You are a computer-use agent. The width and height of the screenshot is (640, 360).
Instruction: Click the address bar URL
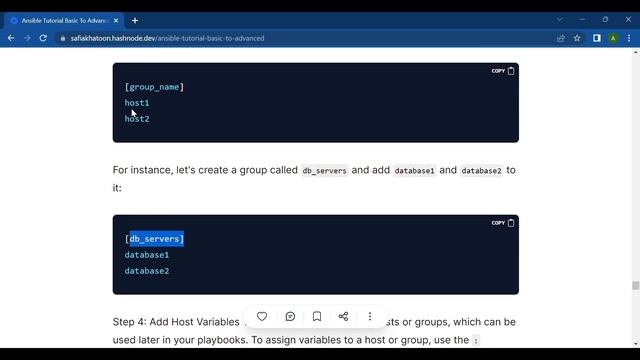(167, 38)
